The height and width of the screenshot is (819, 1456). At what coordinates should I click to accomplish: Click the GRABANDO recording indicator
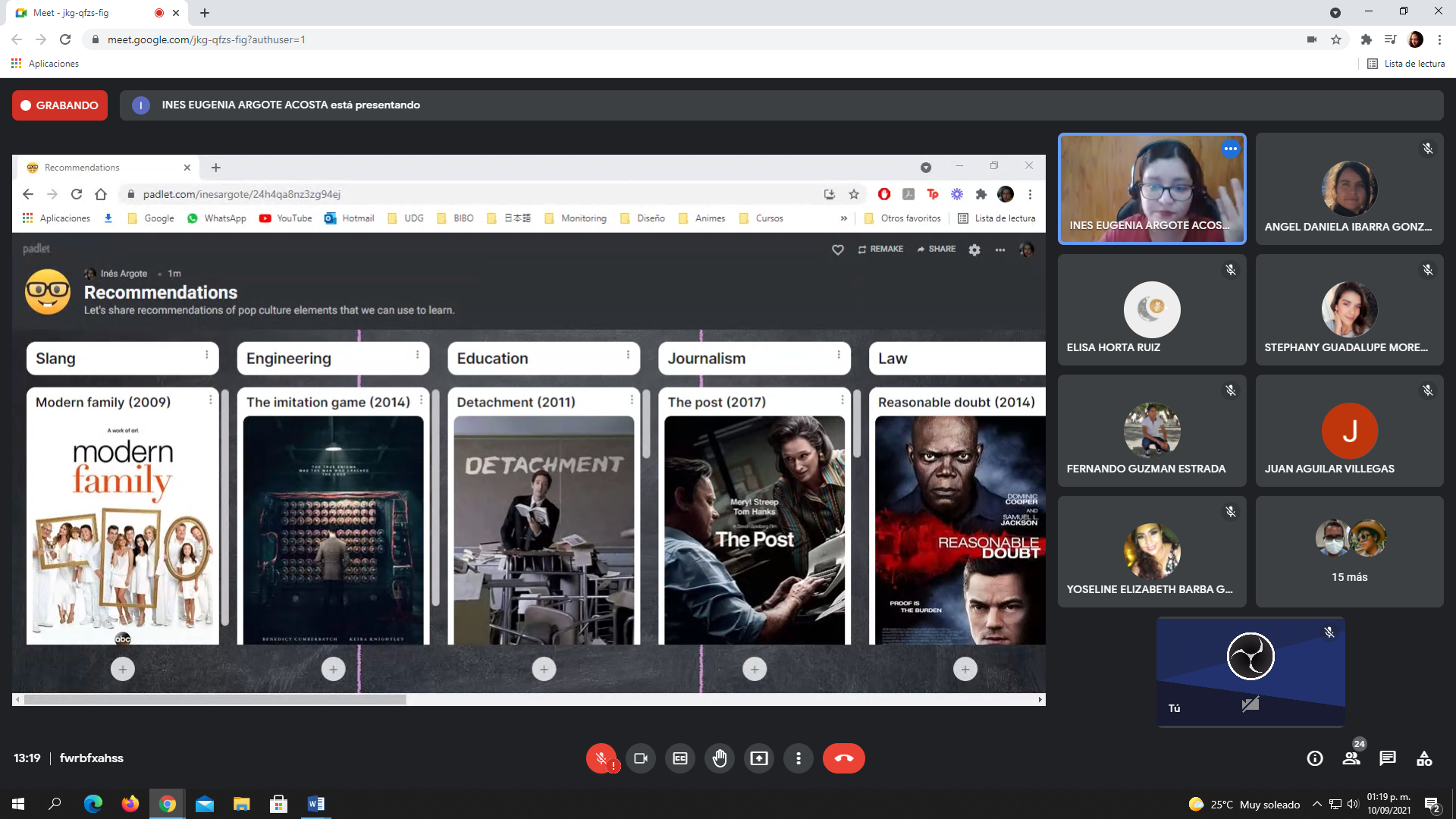pos(60,105)
